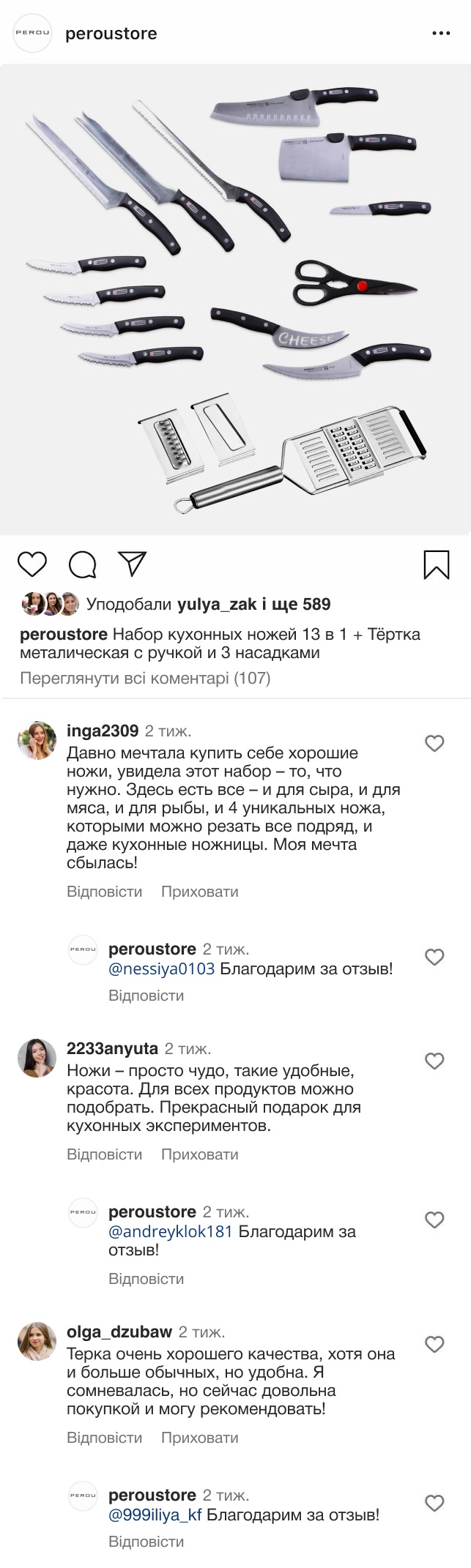This screenshot has width=471, height=1568.
Task: View yulya_zak in the likes line
Action: coord(216,604)
